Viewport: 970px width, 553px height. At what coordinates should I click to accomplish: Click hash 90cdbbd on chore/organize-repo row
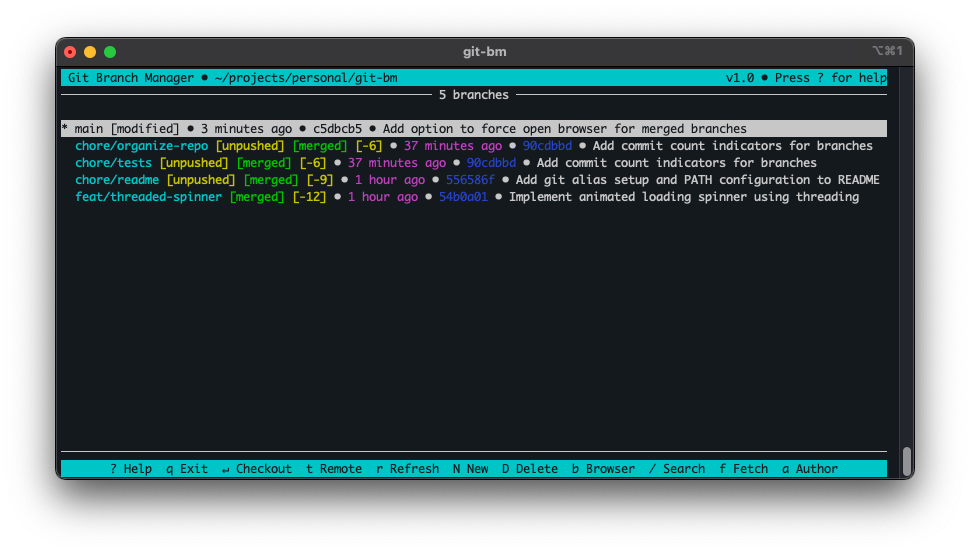click(547, 146)
